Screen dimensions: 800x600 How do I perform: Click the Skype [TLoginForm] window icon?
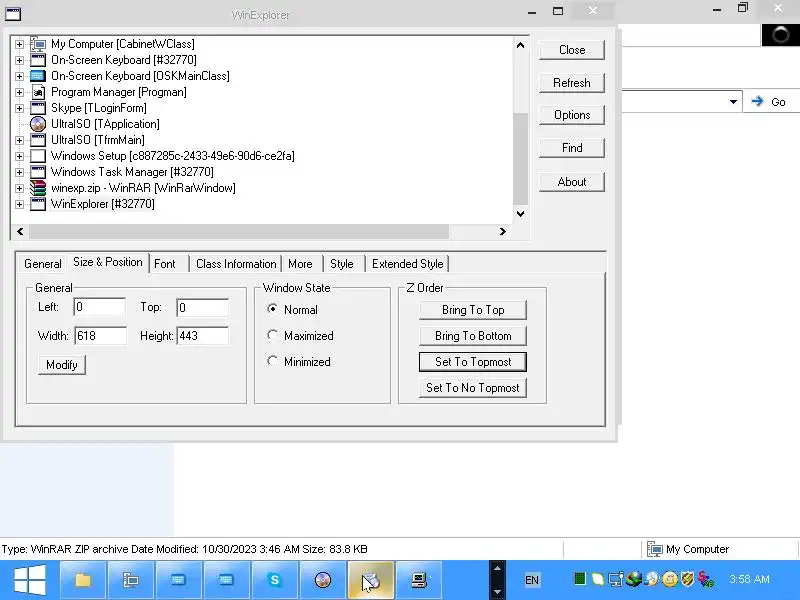point(38,108)
